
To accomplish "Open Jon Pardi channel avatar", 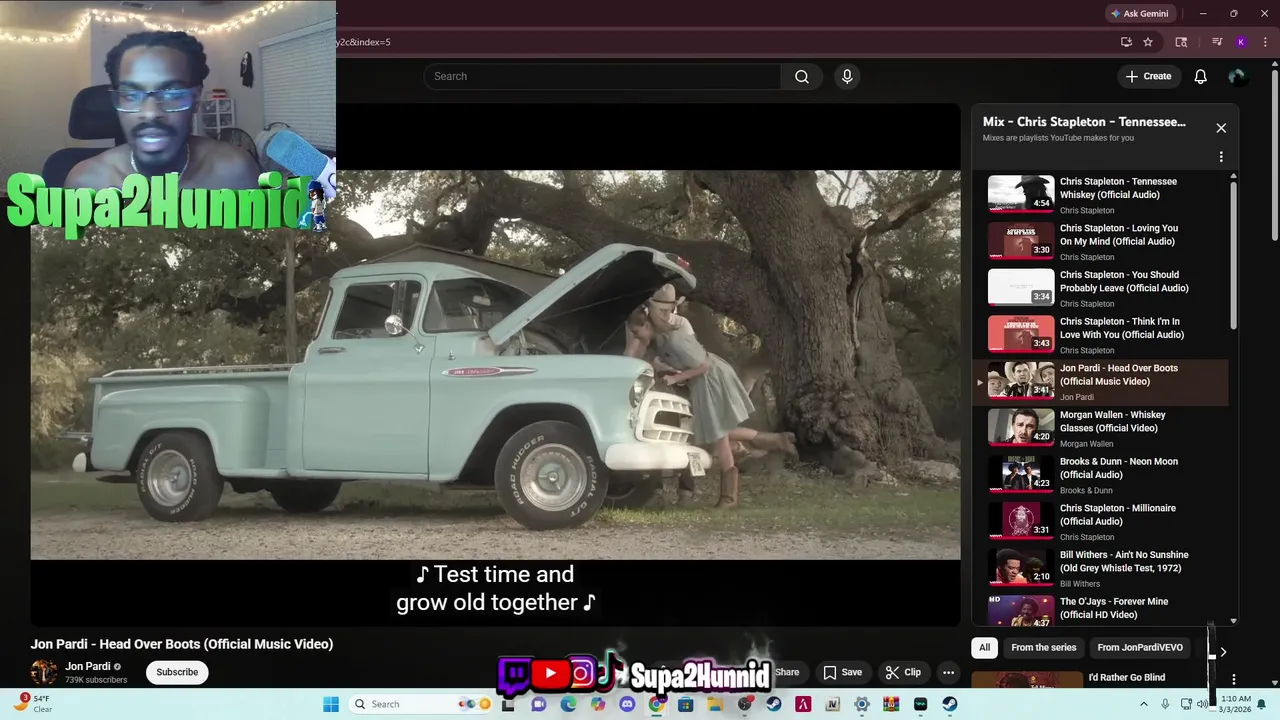I will 44,672.
